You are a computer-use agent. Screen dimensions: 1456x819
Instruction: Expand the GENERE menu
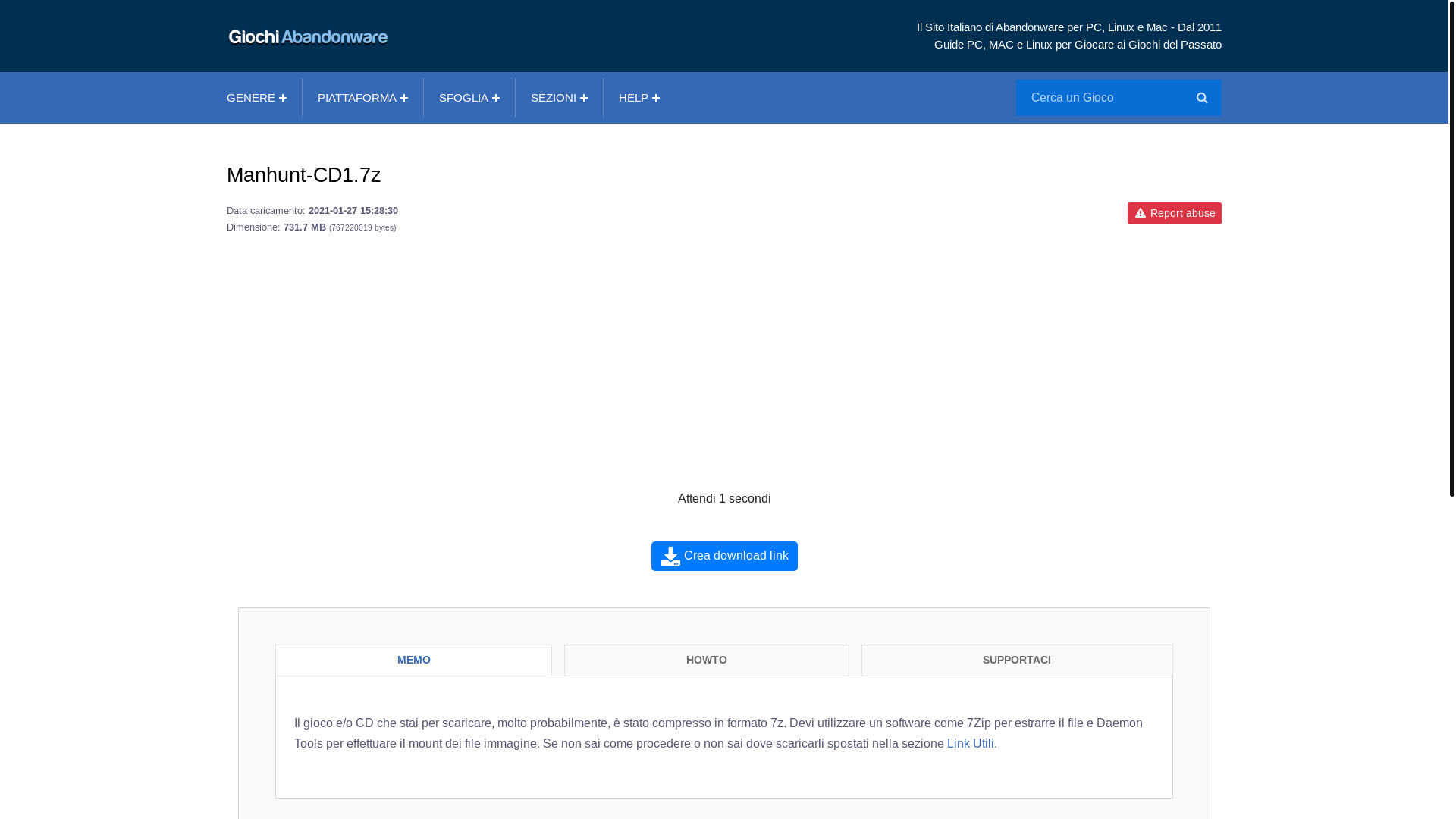point(256,98)
